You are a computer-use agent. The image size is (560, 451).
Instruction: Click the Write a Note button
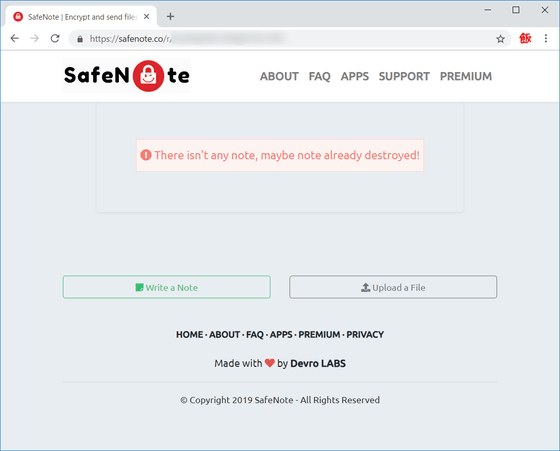167,287
